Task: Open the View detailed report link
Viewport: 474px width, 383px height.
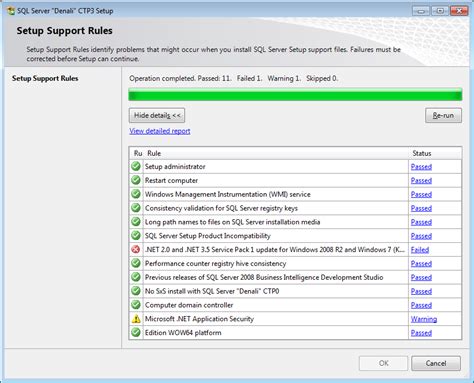Action: [160, 131]
